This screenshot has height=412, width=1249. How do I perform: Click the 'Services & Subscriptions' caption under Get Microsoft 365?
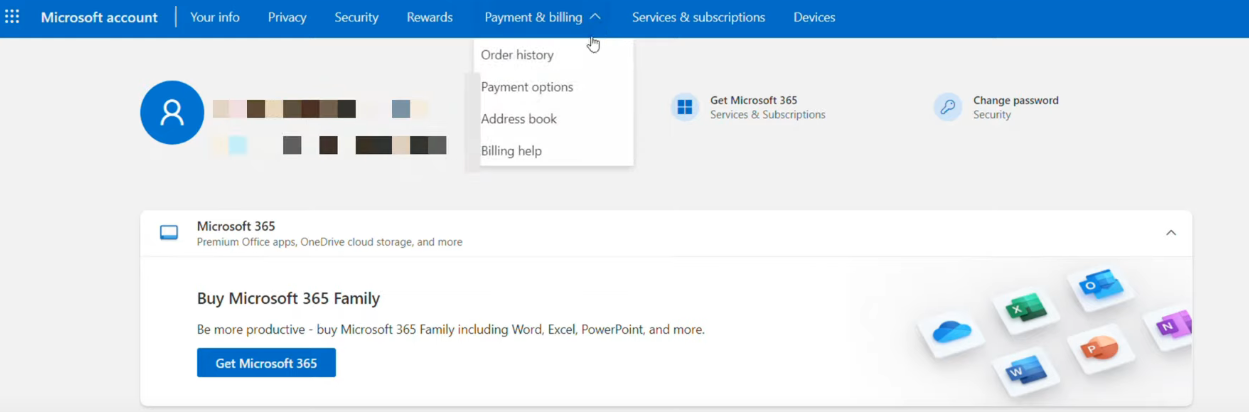coord(768,115)
